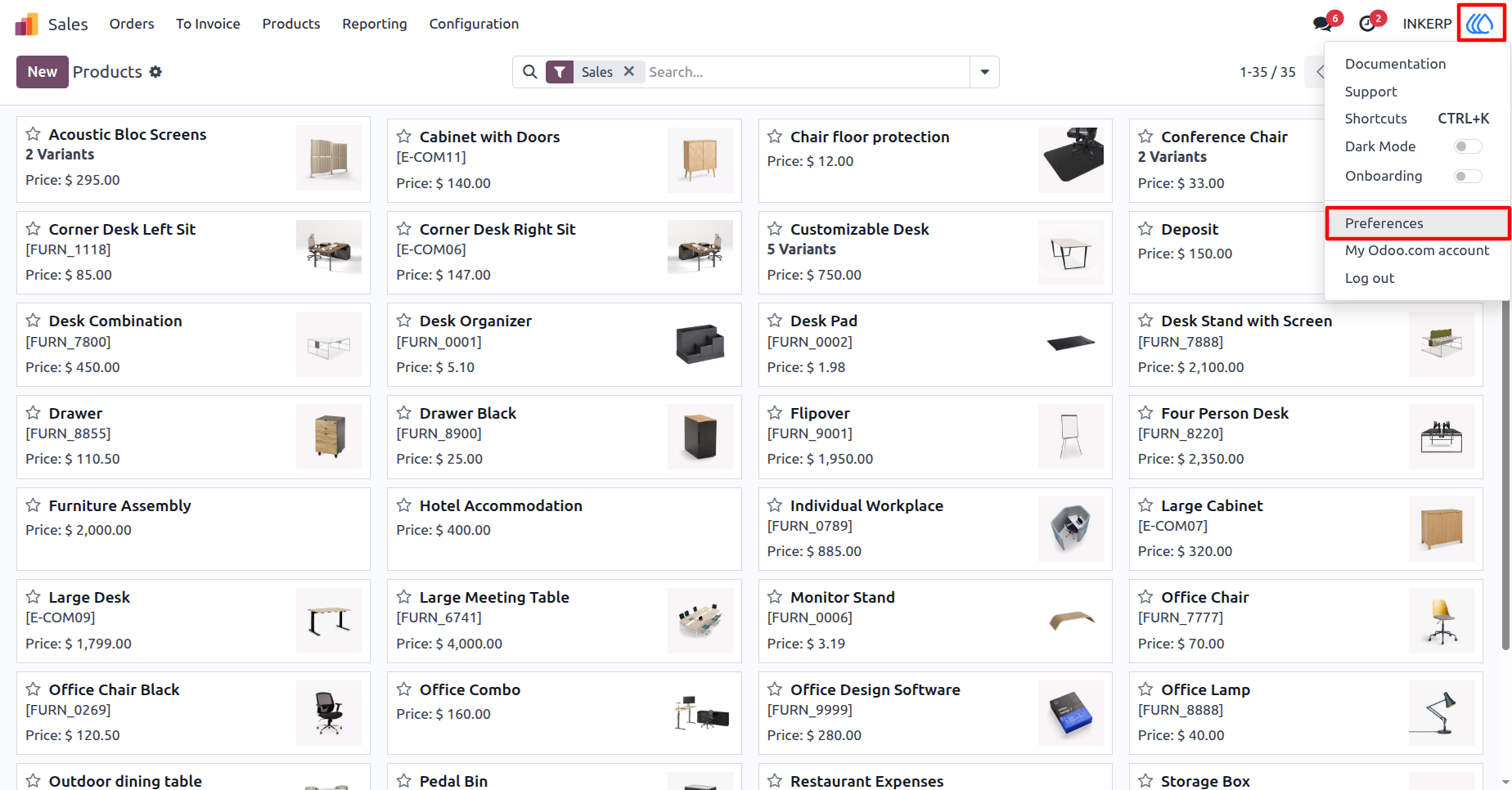The image size is (1512, 790).
Task: Open My Odoo.com account
Action: [x=1417, y=250]
